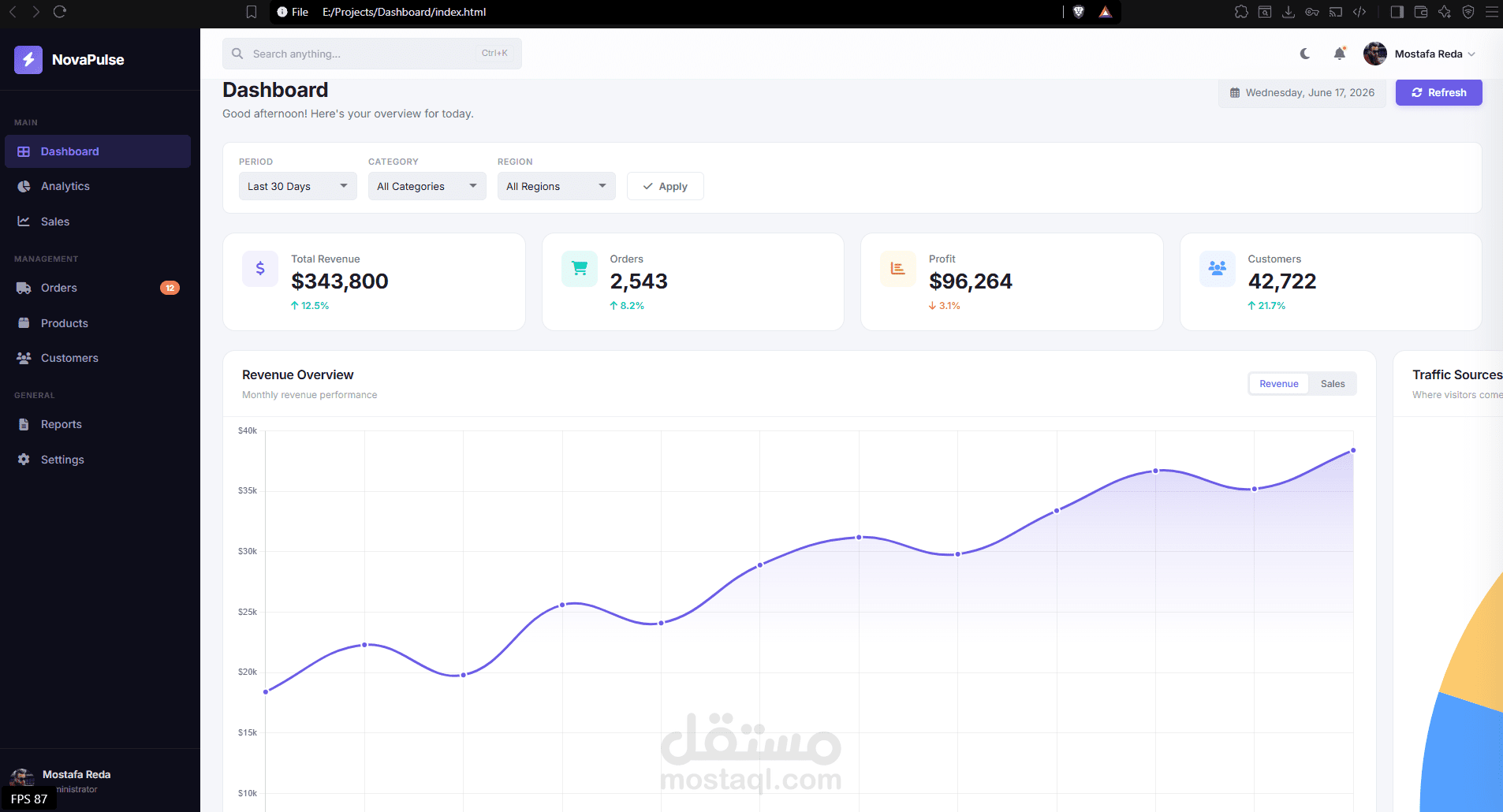This screenshot has width=1503, height=812.
Task: Click the address bar URL
Action: click(x=404, y=12)
